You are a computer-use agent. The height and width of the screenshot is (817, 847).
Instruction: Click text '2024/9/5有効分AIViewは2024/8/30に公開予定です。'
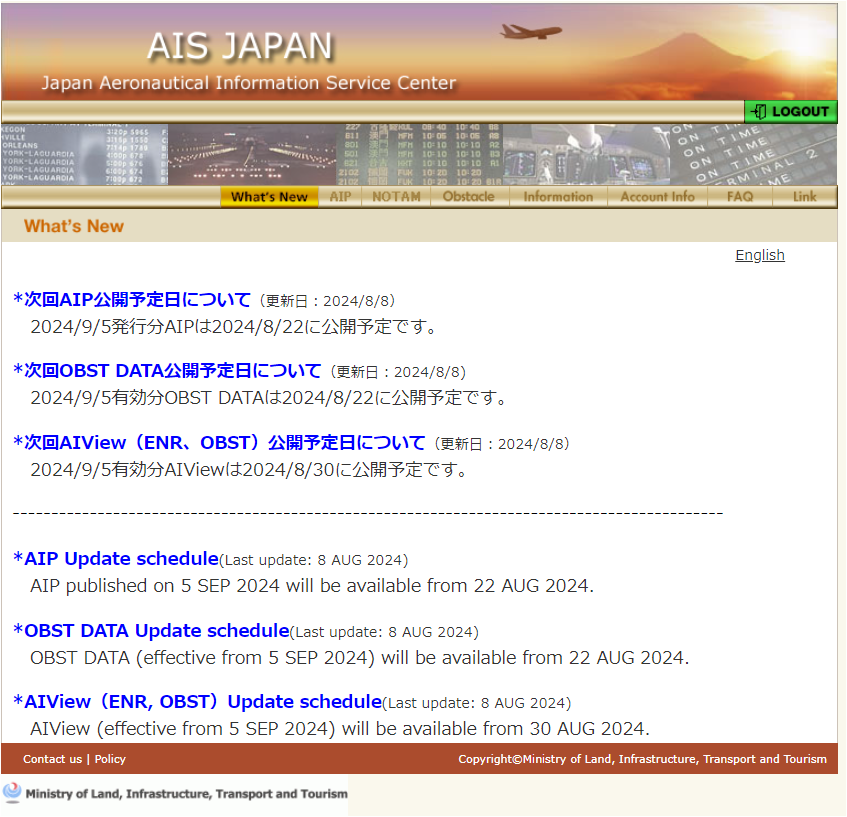coord(249,470)
